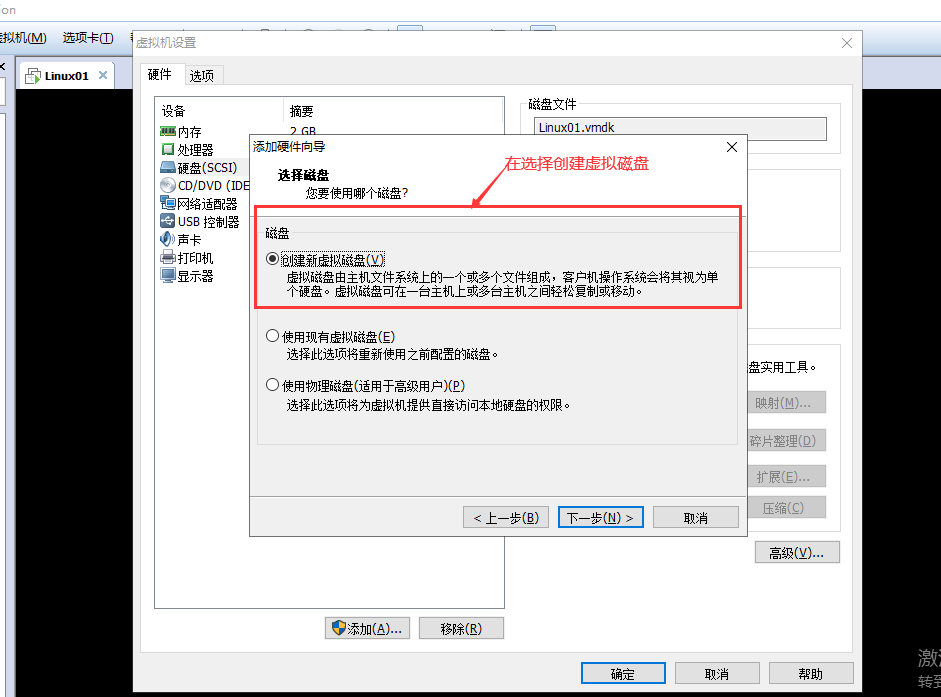
Task: Select the USB 控制器 row text
Action: [x=208, y=222]
